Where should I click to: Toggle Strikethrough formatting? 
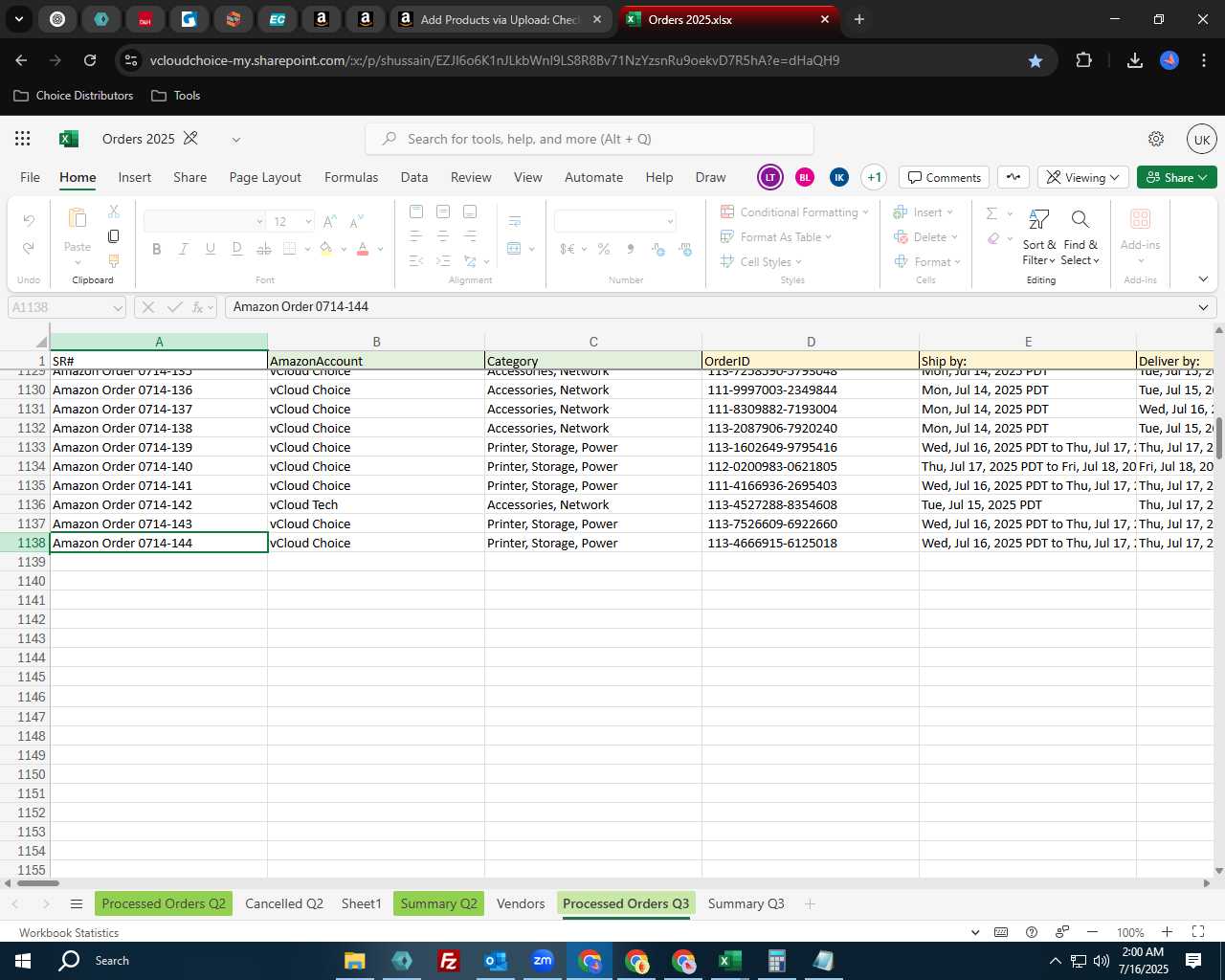(263, 249)
